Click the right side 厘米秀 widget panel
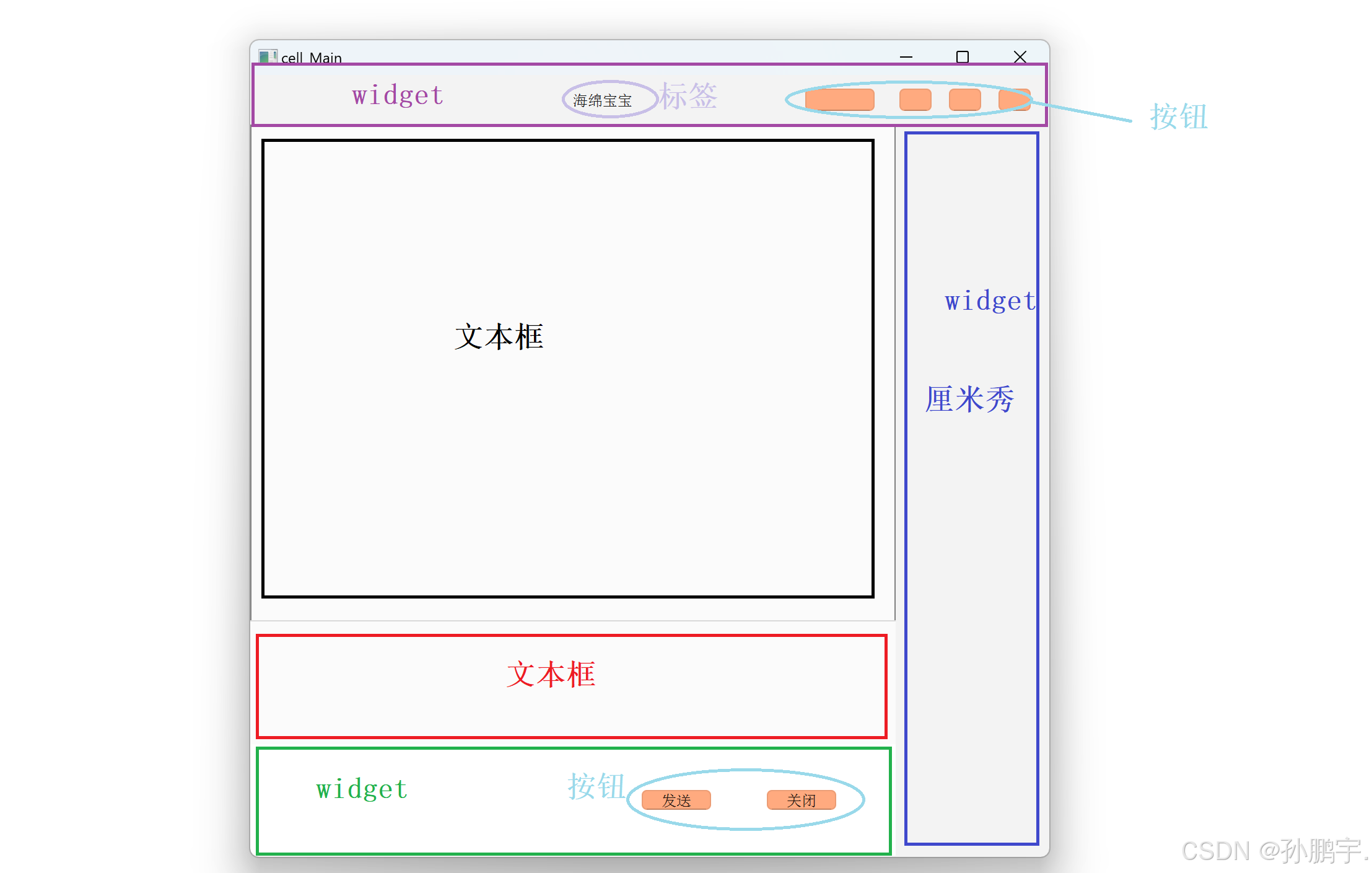This screenshot has width=1372, height=873. coord(971,488)
